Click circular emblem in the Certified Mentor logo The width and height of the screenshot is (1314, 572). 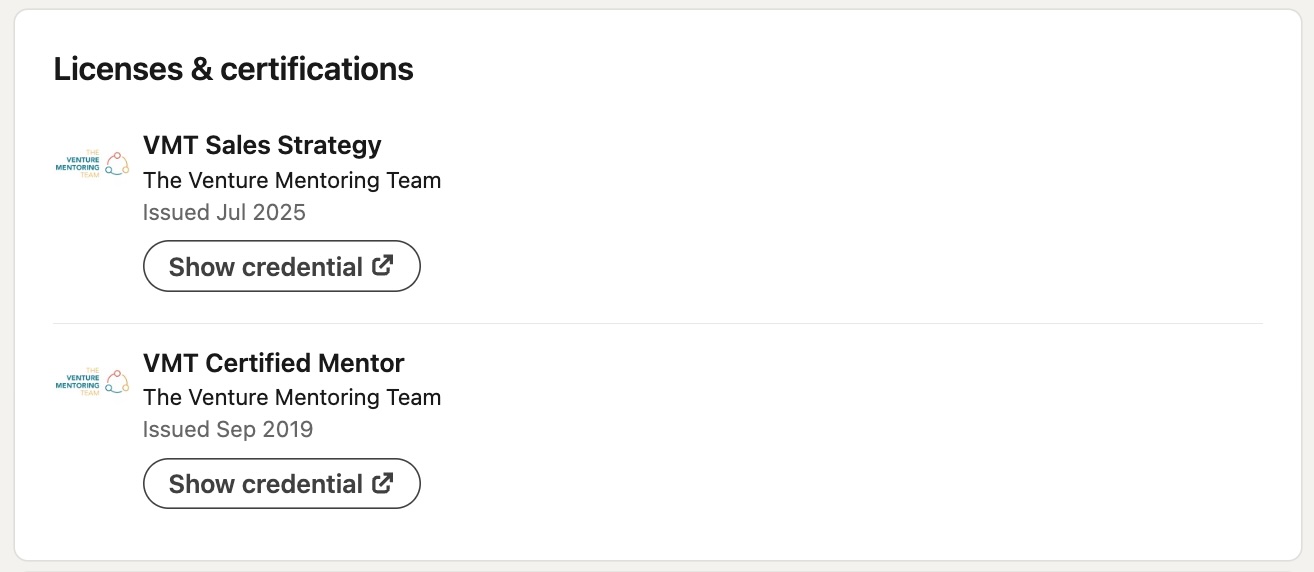pos(118,381)
